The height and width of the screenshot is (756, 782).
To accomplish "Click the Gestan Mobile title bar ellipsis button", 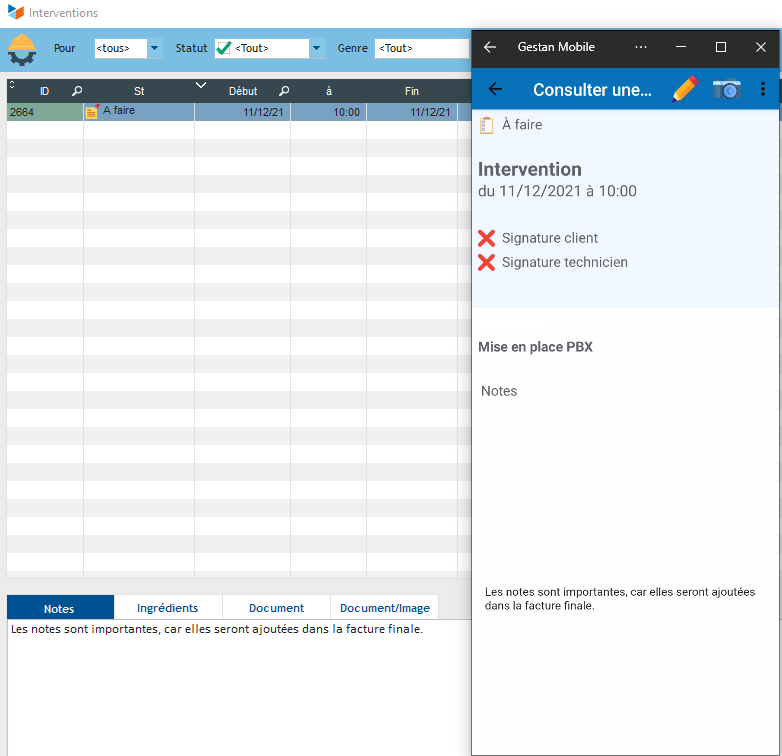I will 641,47.
